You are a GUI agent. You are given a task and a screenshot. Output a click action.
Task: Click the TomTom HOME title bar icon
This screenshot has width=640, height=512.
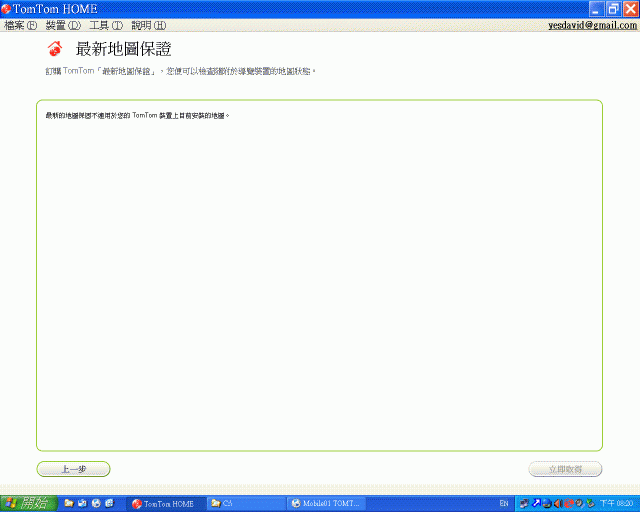6,9
